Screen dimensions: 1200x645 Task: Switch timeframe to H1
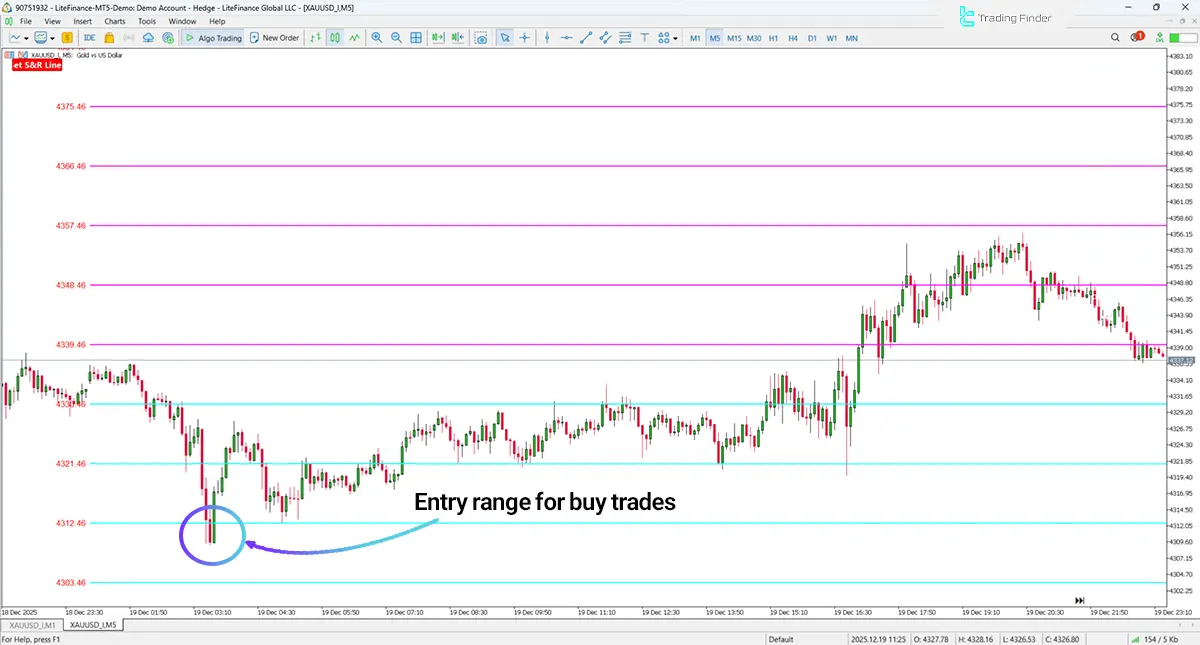pyautogui.click(x=775, y=38)
